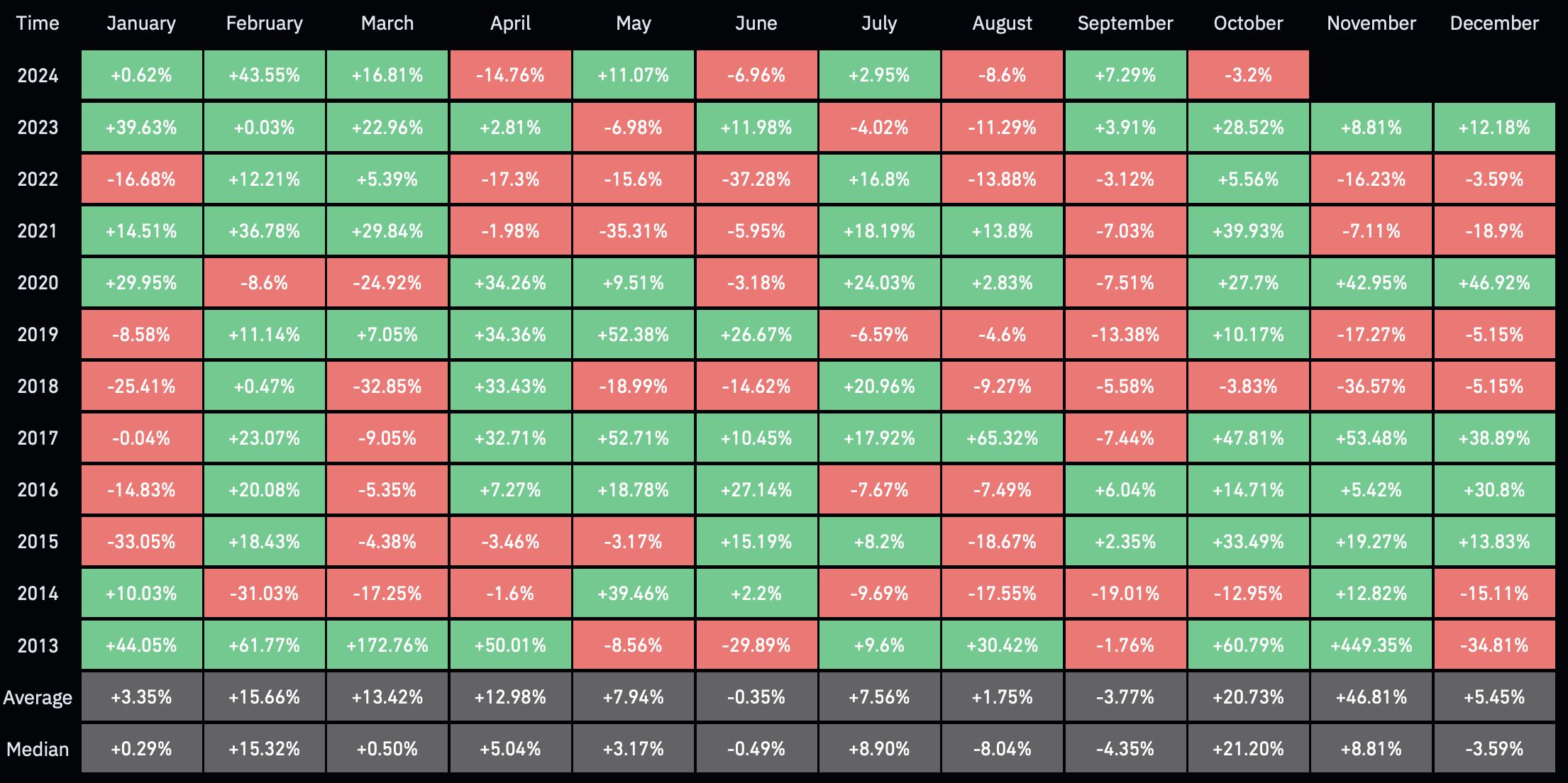This screenshot has height=783, width=1568.
Task: Click the +43.55% February 2024 cell
Action: click(x=264, y=75)
